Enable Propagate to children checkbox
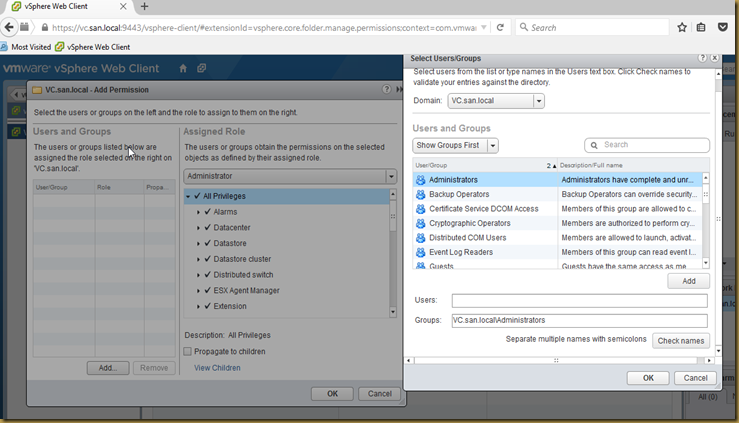739x423 pixels. pyautogui.click(x=188, y=351)
